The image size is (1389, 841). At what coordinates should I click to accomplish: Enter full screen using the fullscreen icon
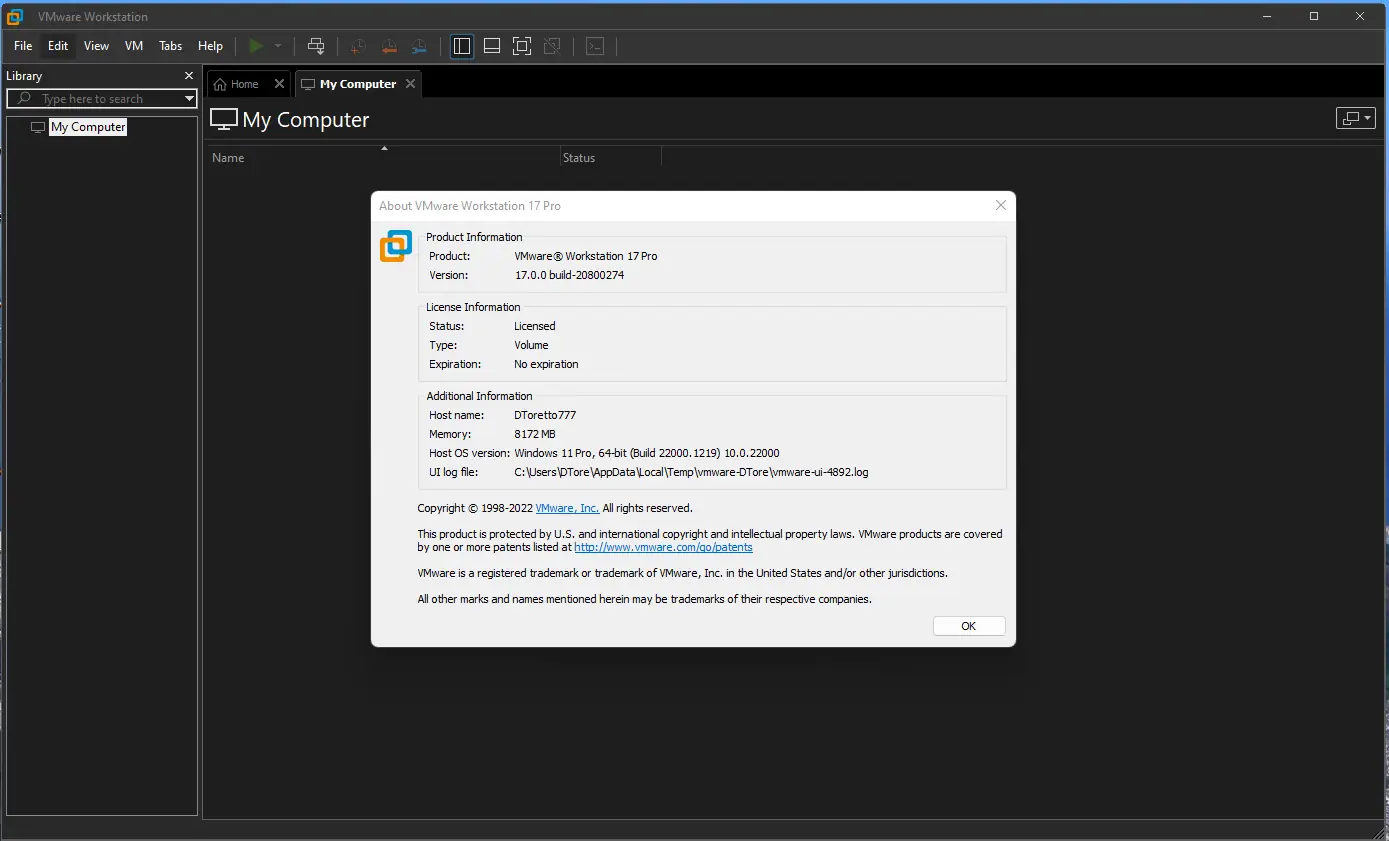coord(521,45)
